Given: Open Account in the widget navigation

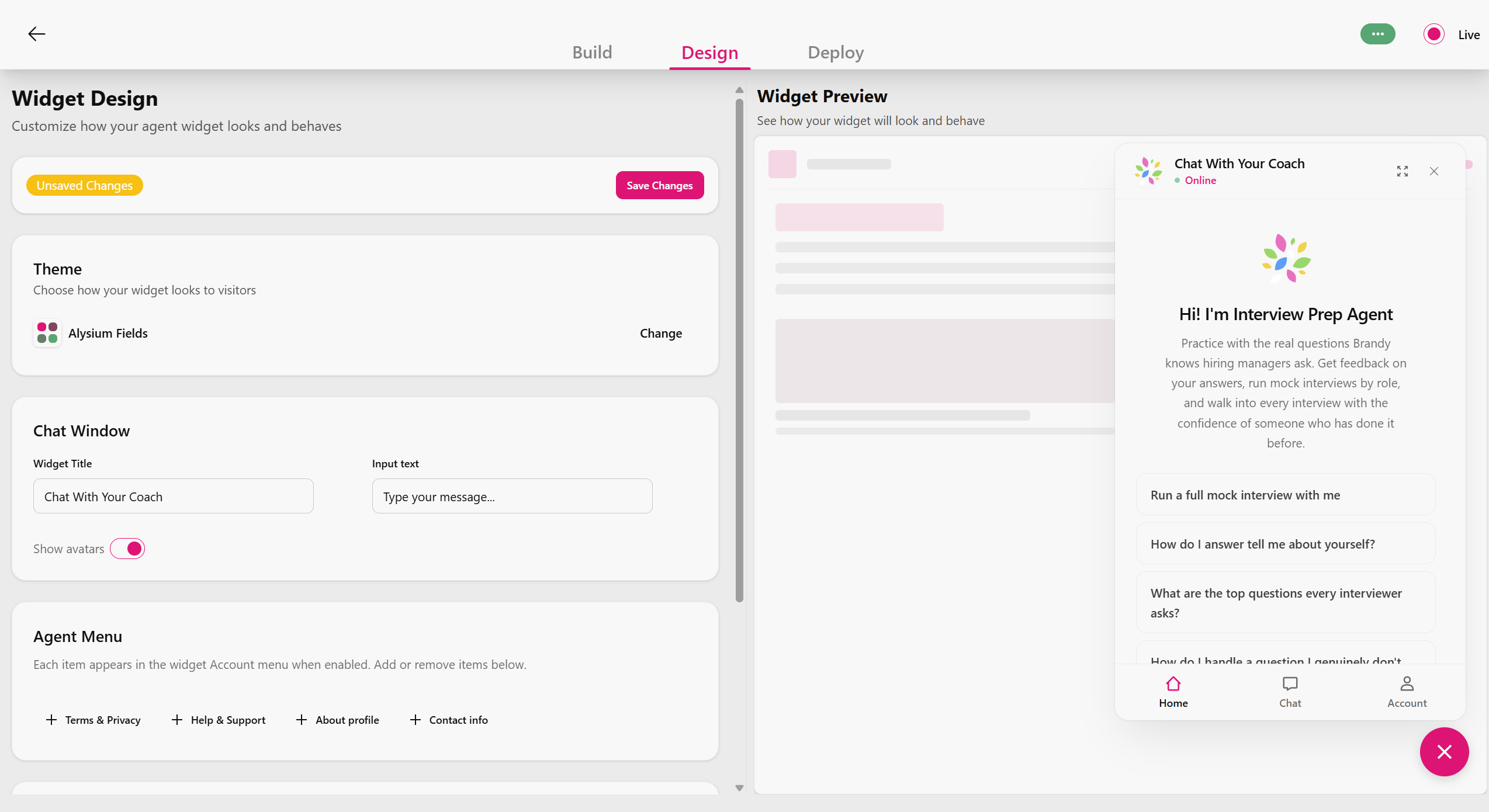Looking at the screenshot, I should pyautogui.click(x=1407, y=692).
